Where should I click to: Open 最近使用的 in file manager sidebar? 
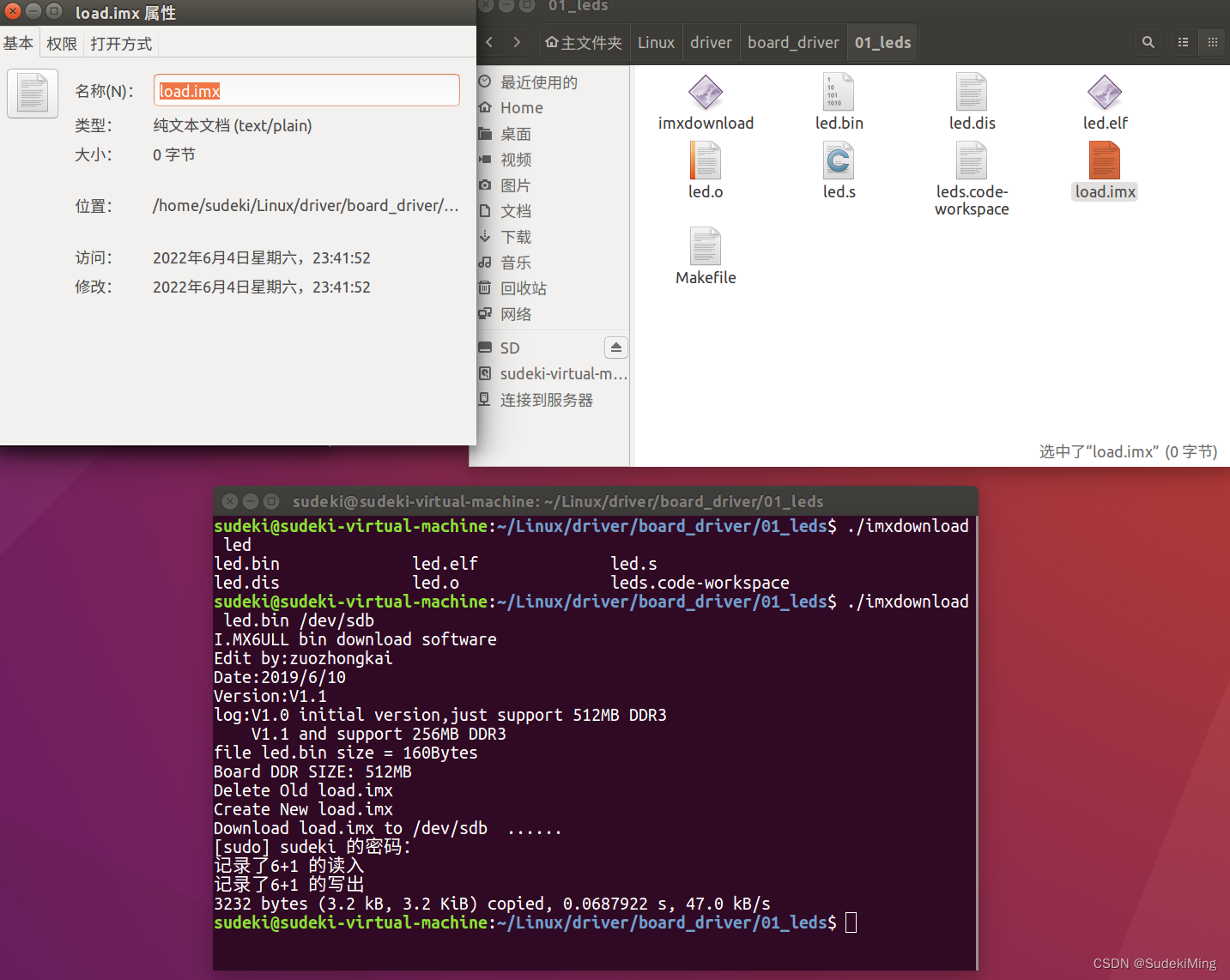coord(539,82)
